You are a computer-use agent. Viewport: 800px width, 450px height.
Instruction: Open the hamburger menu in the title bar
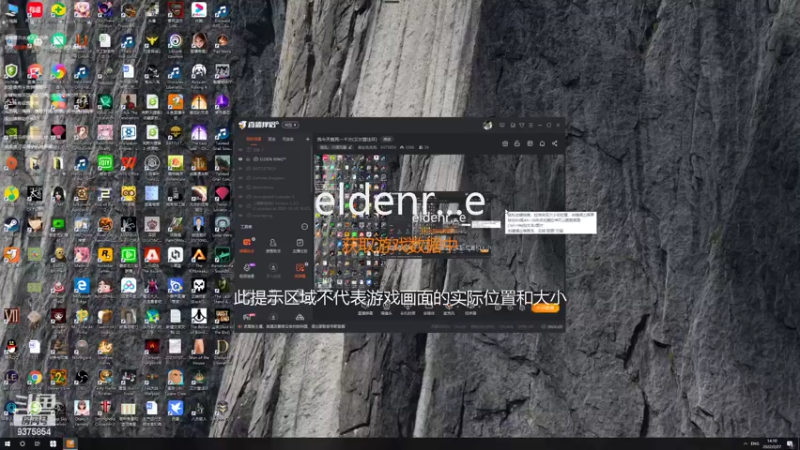(x=531, y=125)
